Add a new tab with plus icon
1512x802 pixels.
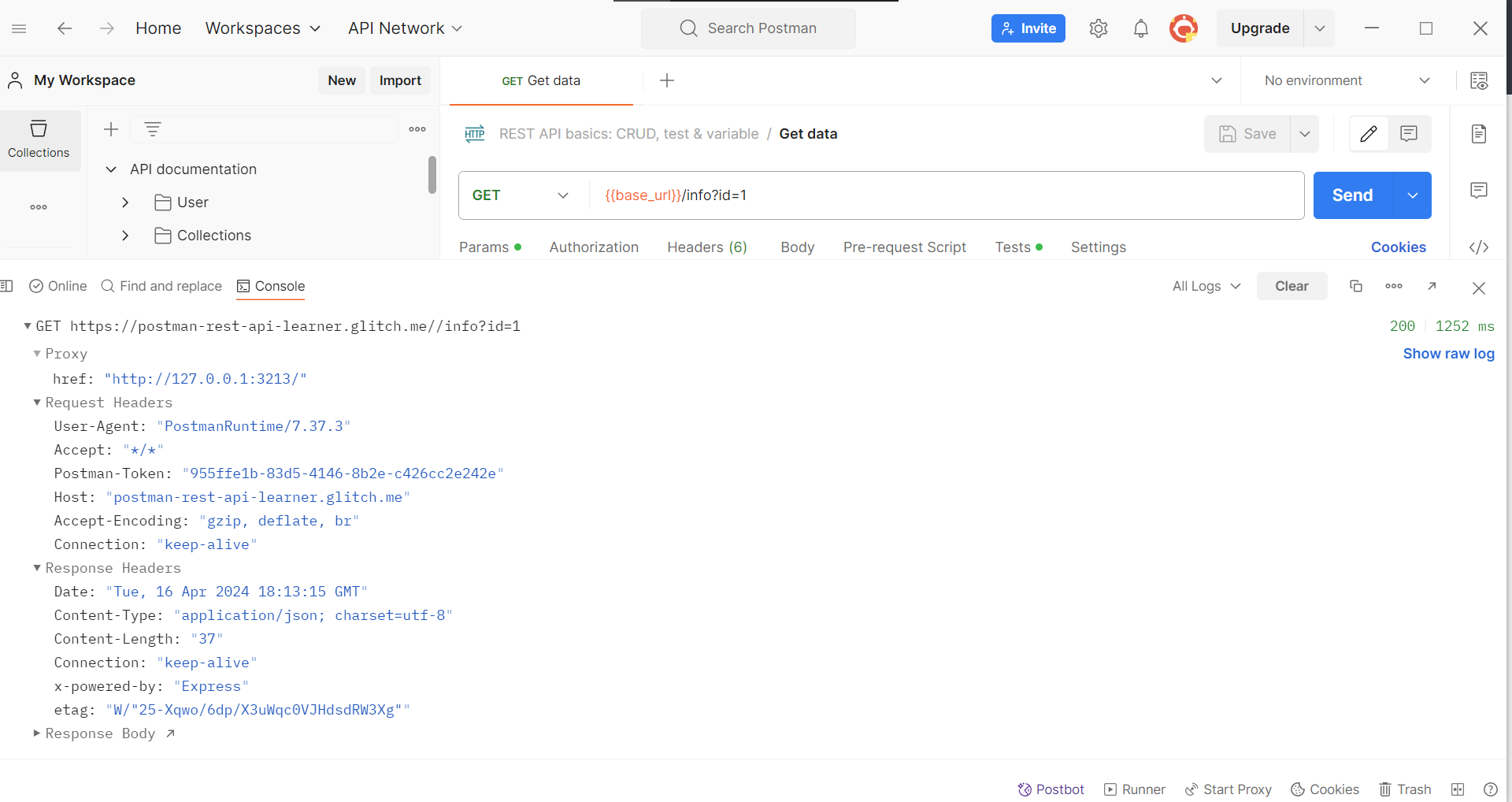tap(667, 80)
